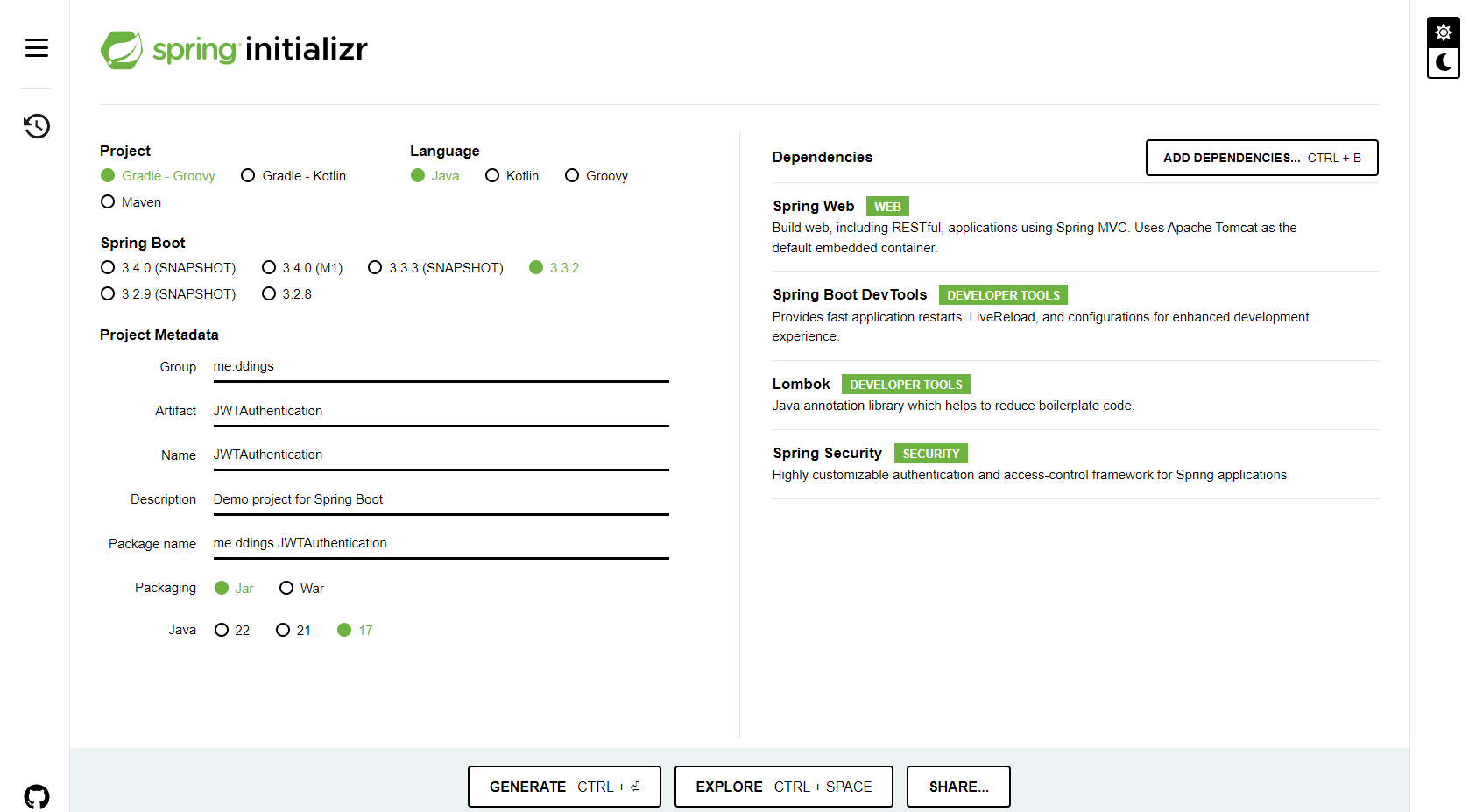Switch to light theme sun icon
Screen dimensions: 1469x812
click(1444, 32)
